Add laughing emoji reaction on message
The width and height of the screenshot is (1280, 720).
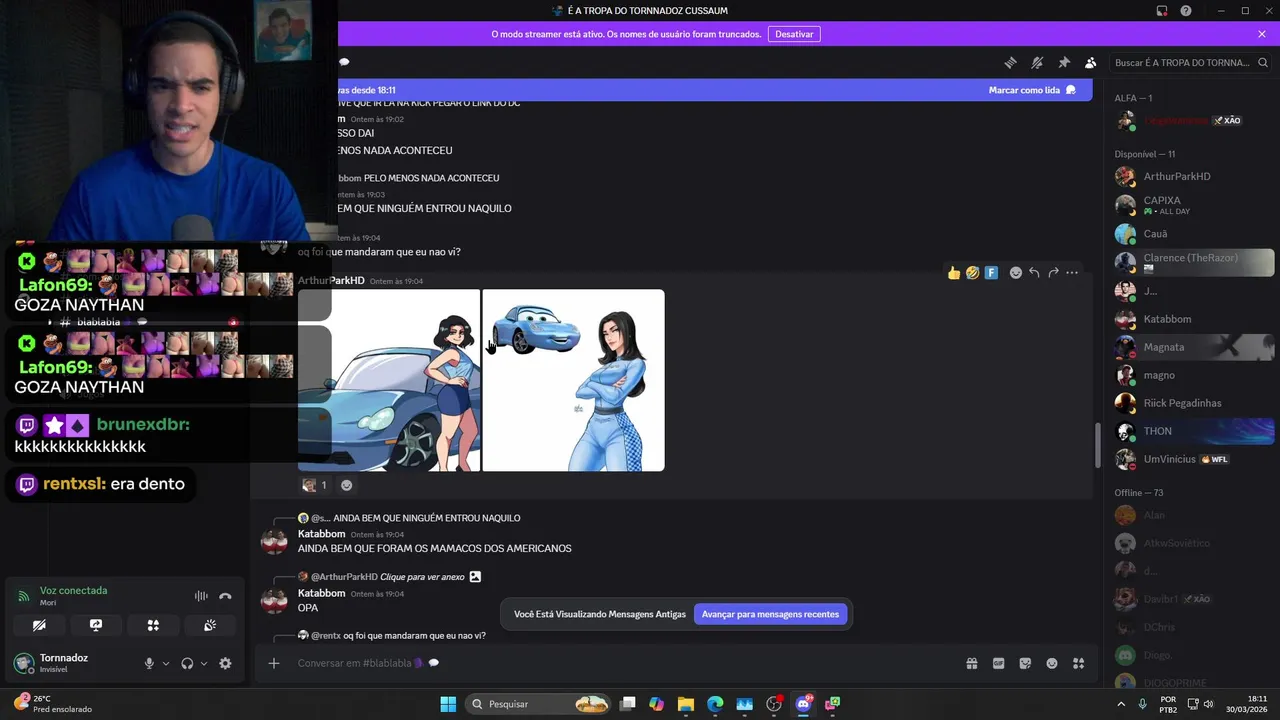pos(972,272)
